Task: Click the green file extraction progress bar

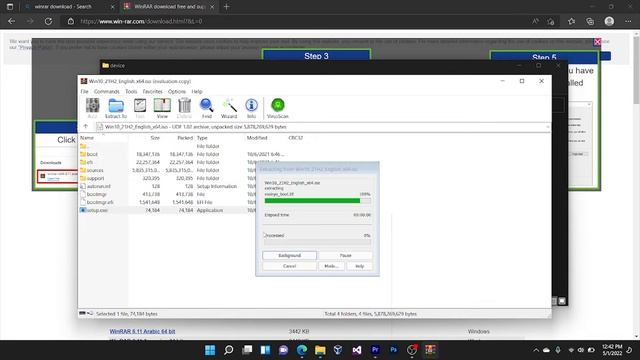Action: click(318, 200)
